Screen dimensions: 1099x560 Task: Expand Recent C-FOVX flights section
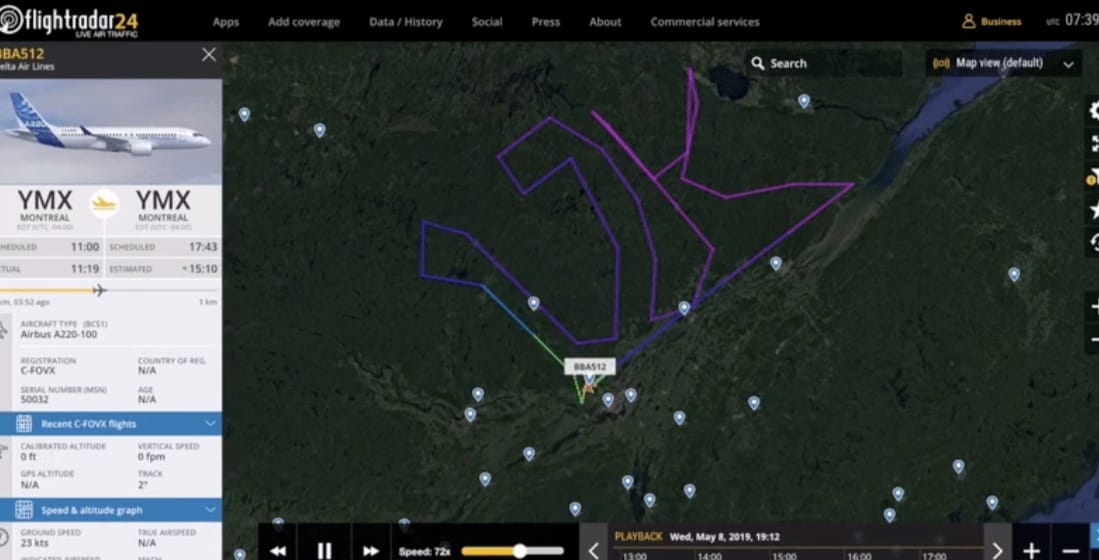[x=111, y=424]
